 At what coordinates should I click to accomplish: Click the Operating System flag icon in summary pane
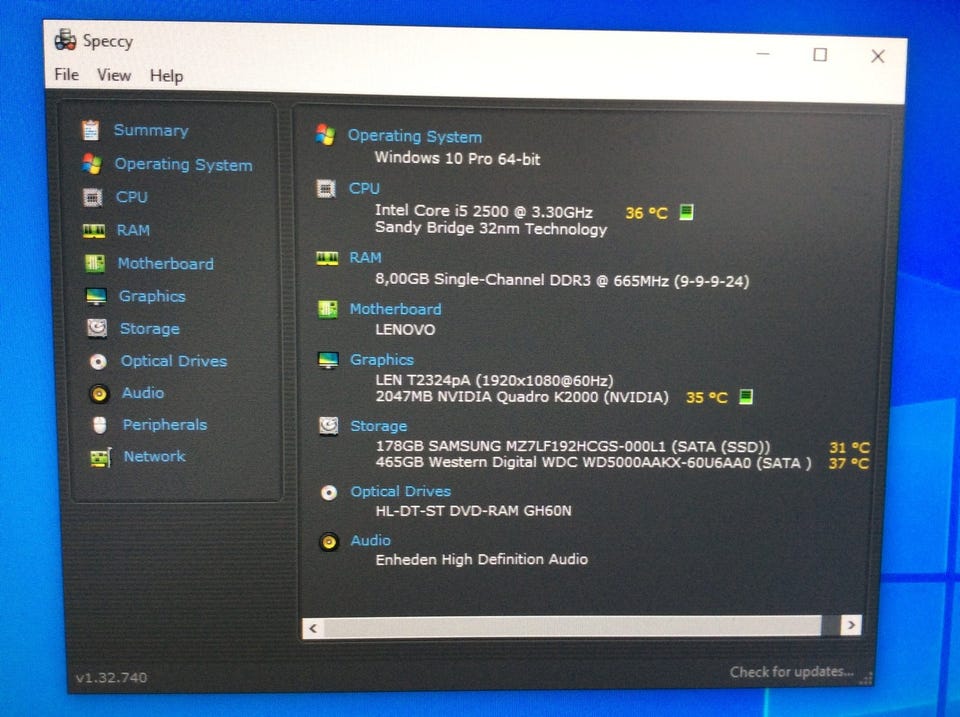tap(326, 135)
